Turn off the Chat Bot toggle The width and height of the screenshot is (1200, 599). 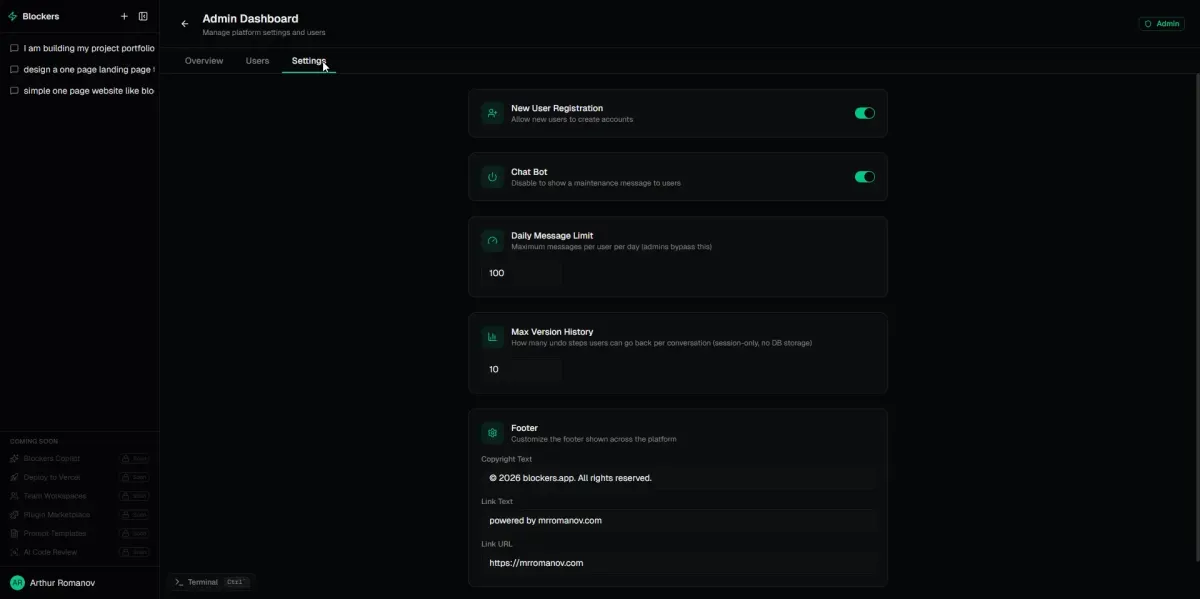pyautogui.click(x=864, y=177)
